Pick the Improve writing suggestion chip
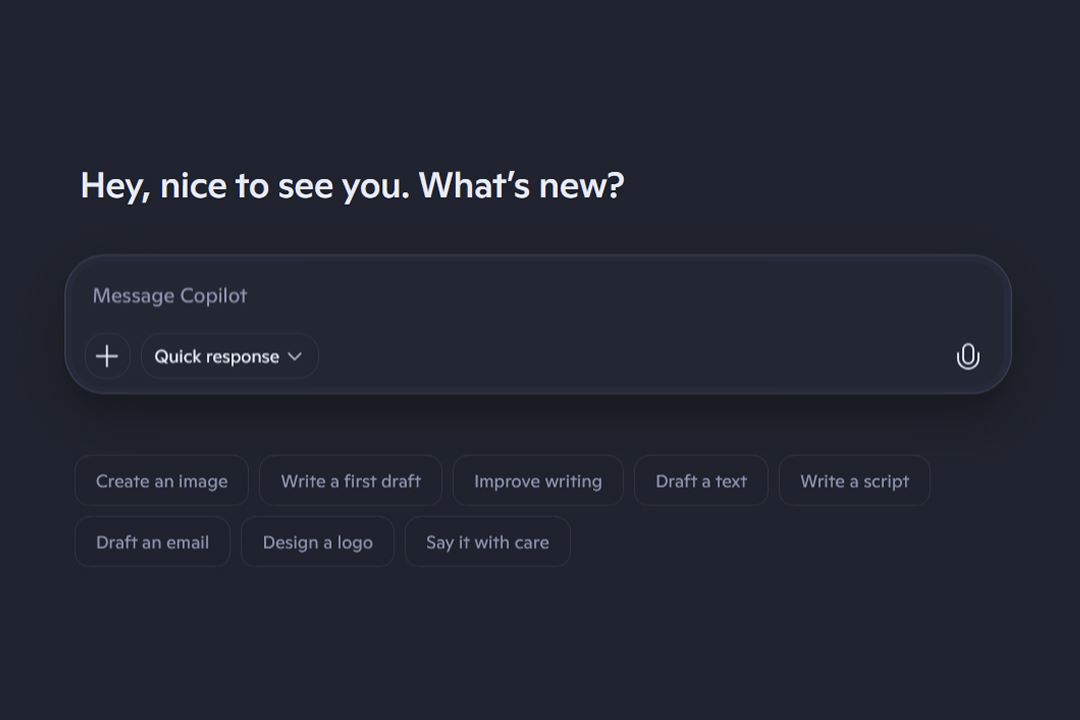The width and height of the screenshot is (1080, 720). (x=537, y=481)
